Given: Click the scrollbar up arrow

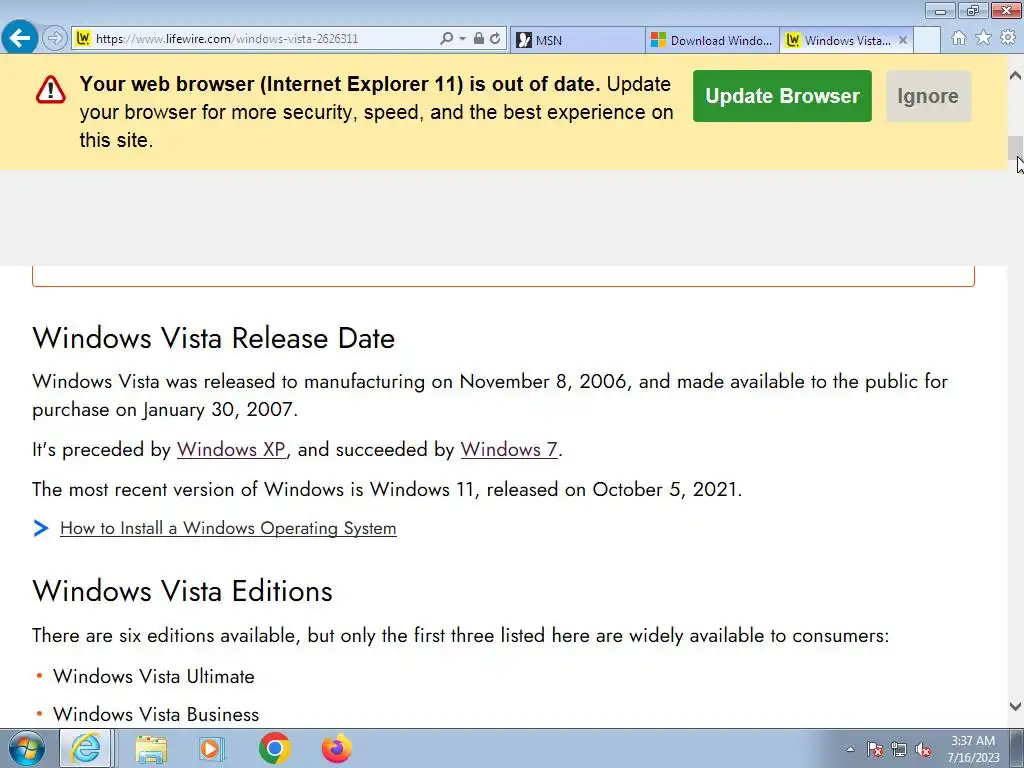Looking at the screenshot, I should (1016, 76).
